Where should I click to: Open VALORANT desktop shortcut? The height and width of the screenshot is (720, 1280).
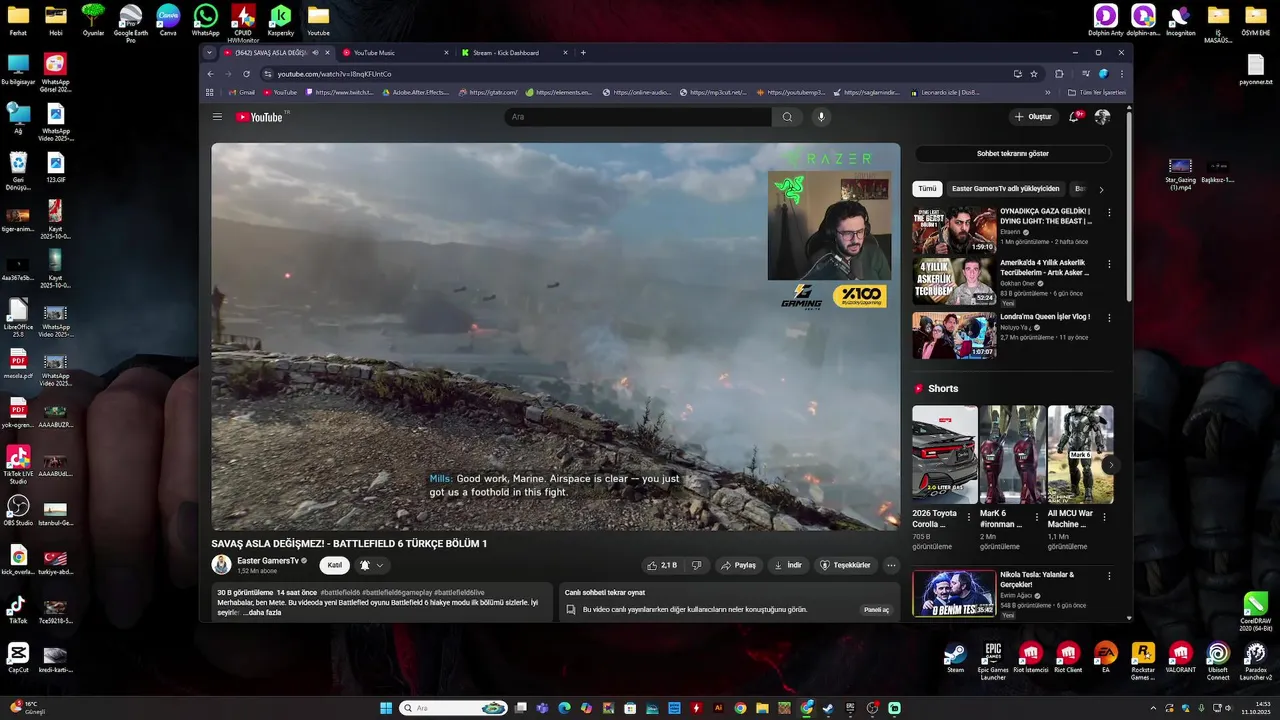pos(1180,657)
